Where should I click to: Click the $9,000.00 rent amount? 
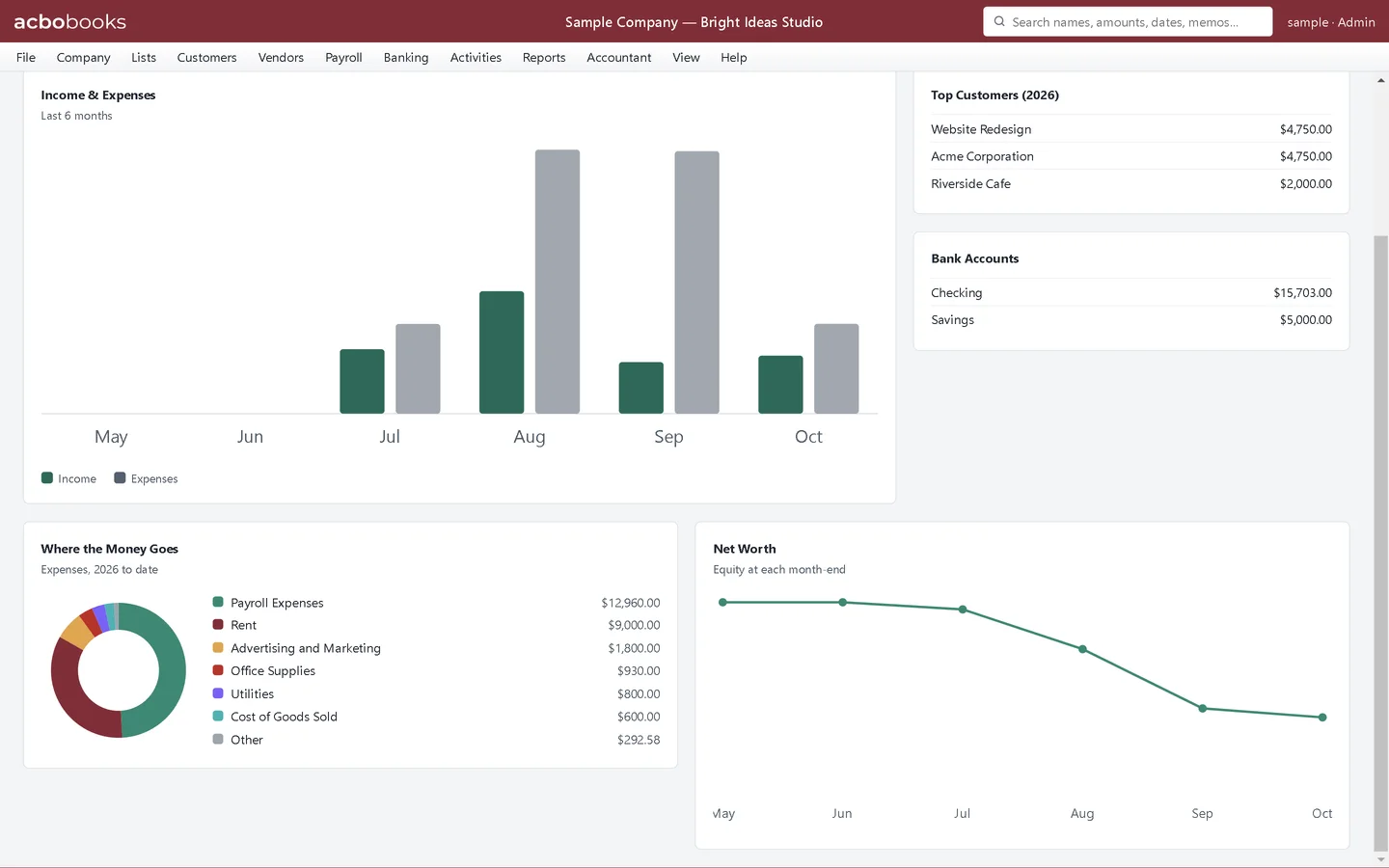point(634,625)
